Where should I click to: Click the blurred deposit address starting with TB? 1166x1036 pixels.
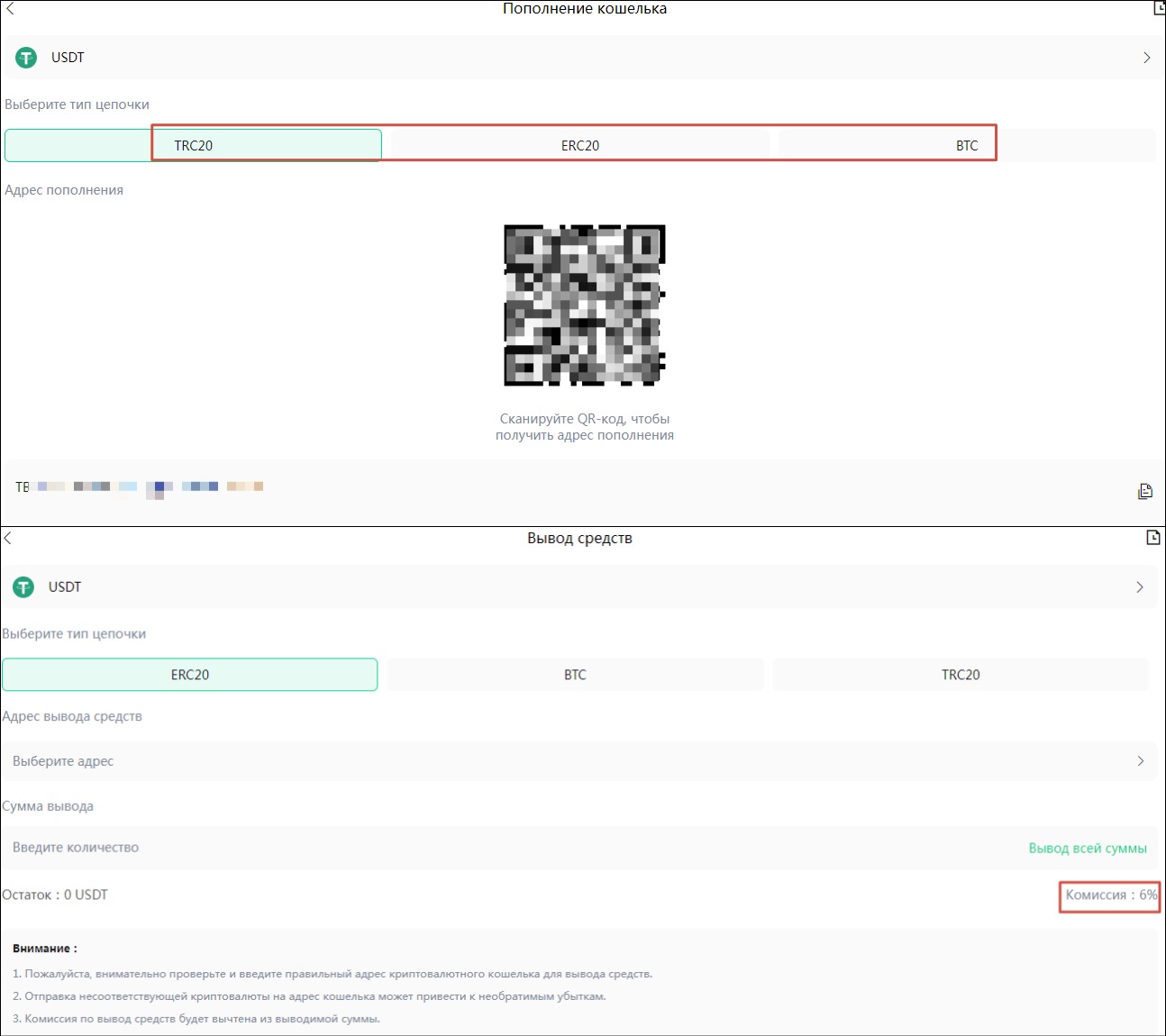(x=140, y=487)
